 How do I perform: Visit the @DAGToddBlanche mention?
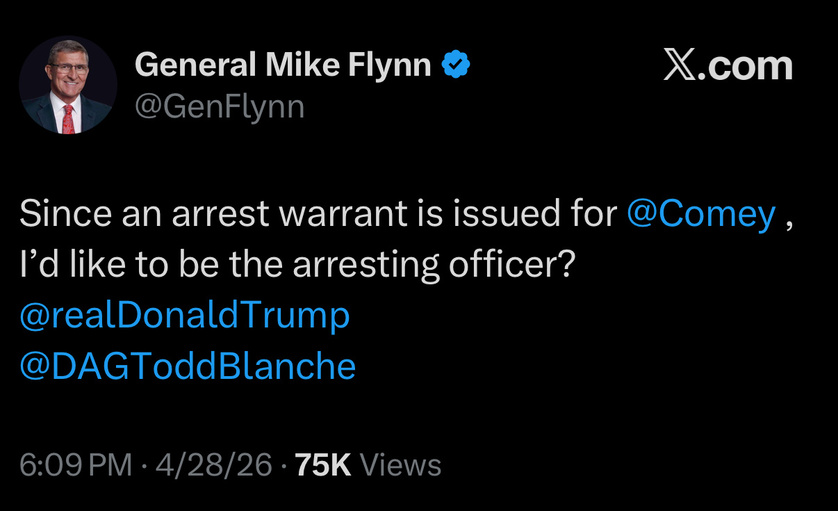[187, 366]
